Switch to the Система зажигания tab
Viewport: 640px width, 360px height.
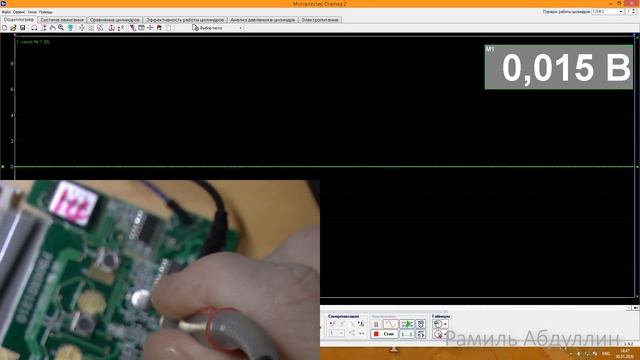pyautogui.click(x=62, y=20)
